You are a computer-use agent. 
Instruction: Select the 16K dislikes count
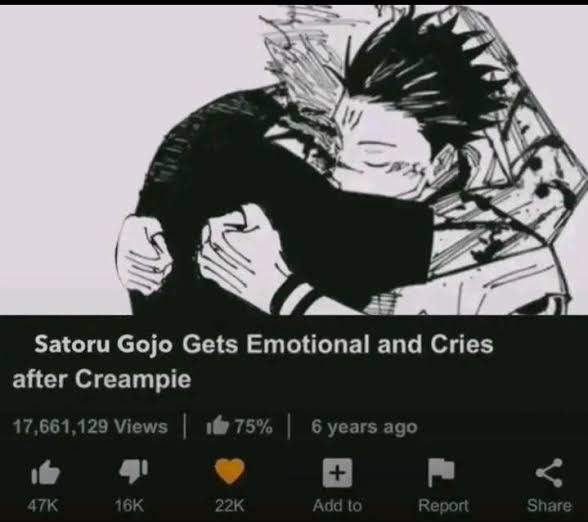click(129, 506)
